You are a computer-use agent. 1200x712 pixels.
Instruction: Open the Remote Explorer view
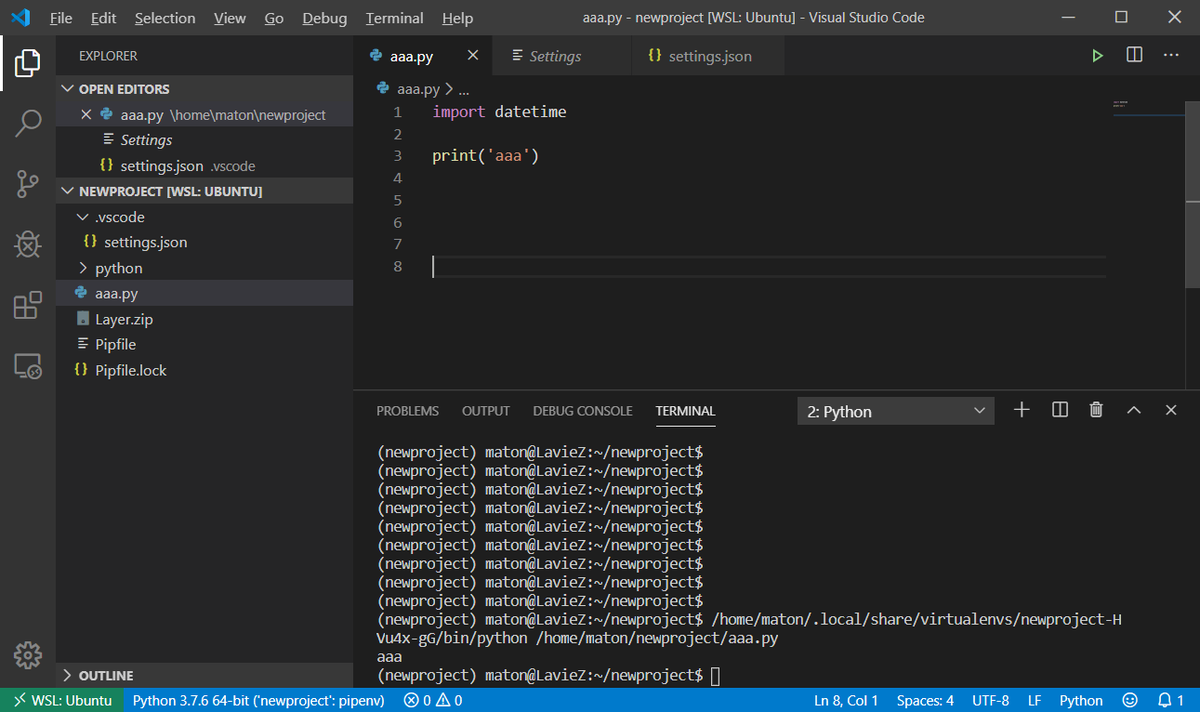[28, 366]
